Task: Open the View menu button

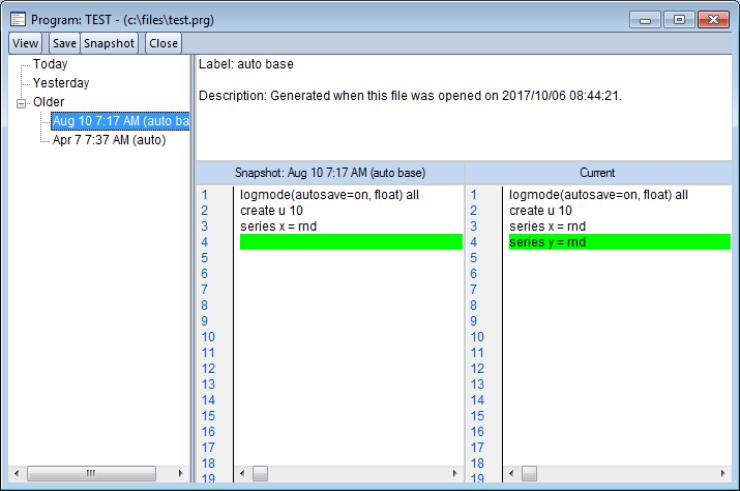Action: [25, 44]
